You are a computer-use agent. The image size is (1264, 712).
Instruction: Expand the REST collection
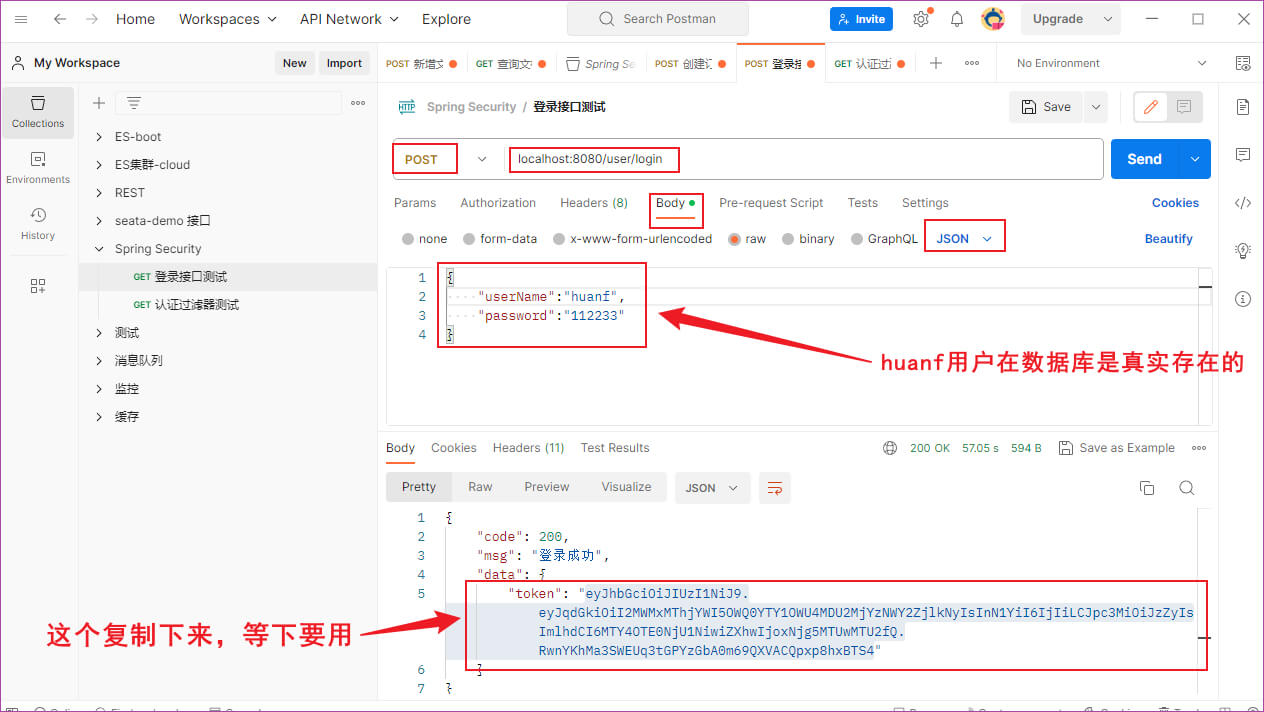point(98,193)
